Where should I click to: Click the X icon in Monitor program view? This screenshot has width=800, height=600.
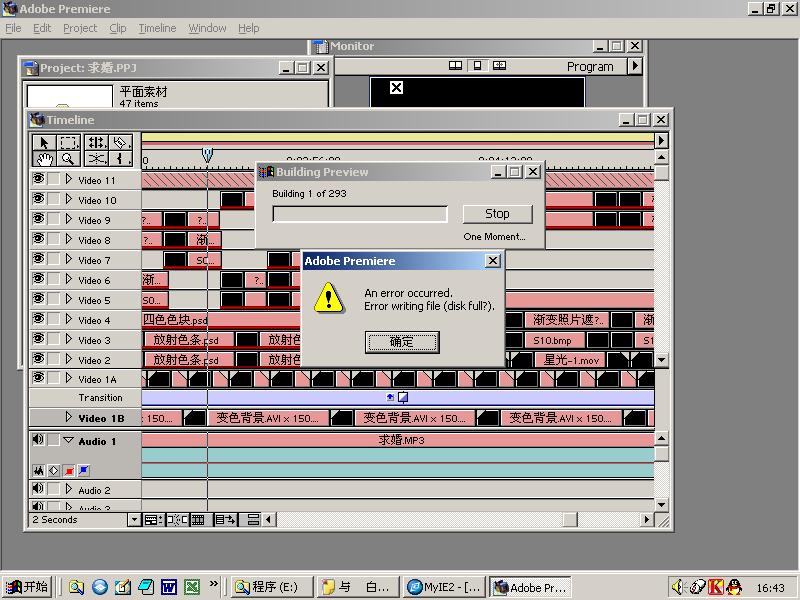(396, 87)
